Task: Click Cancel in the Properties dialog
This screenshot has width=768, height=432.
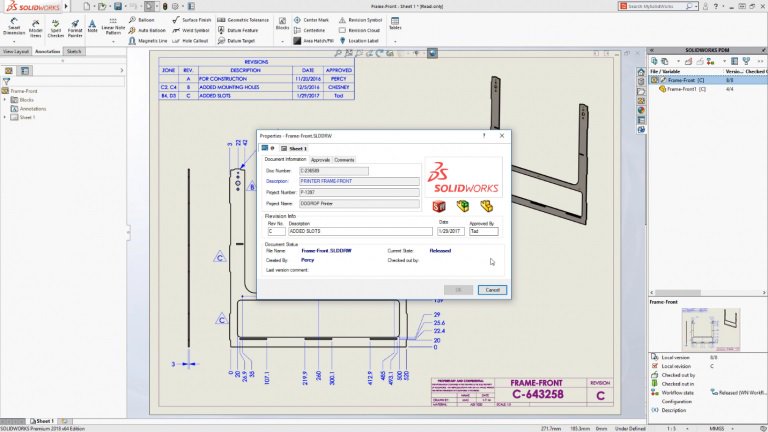Action: (492, 290)
